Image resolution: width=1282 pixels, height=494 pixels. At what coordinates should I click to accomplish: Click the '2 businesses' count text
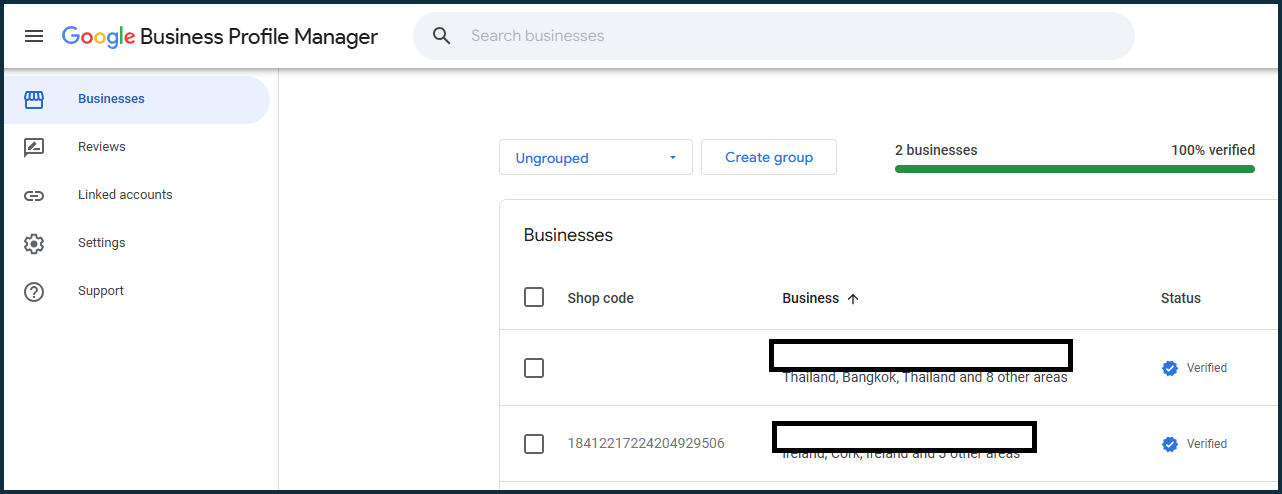tap(936, 150)
